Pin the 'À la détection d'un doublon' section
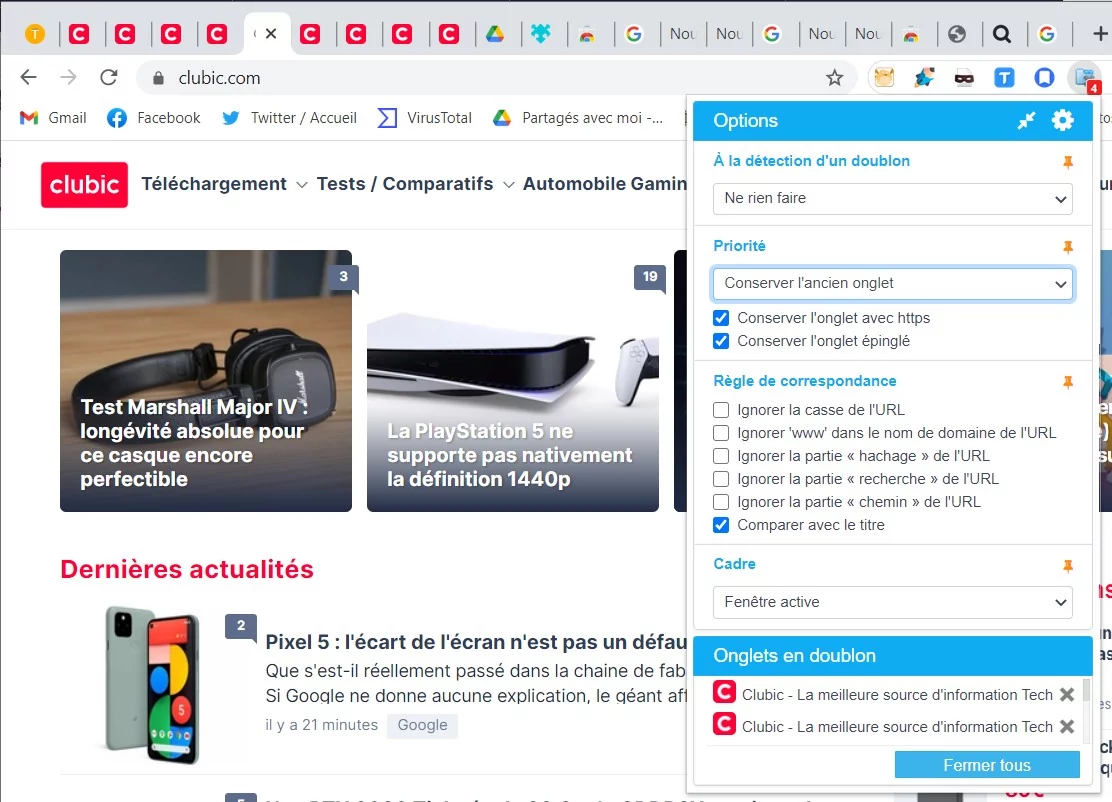1112x802 pixels. tap(1067, 162)
